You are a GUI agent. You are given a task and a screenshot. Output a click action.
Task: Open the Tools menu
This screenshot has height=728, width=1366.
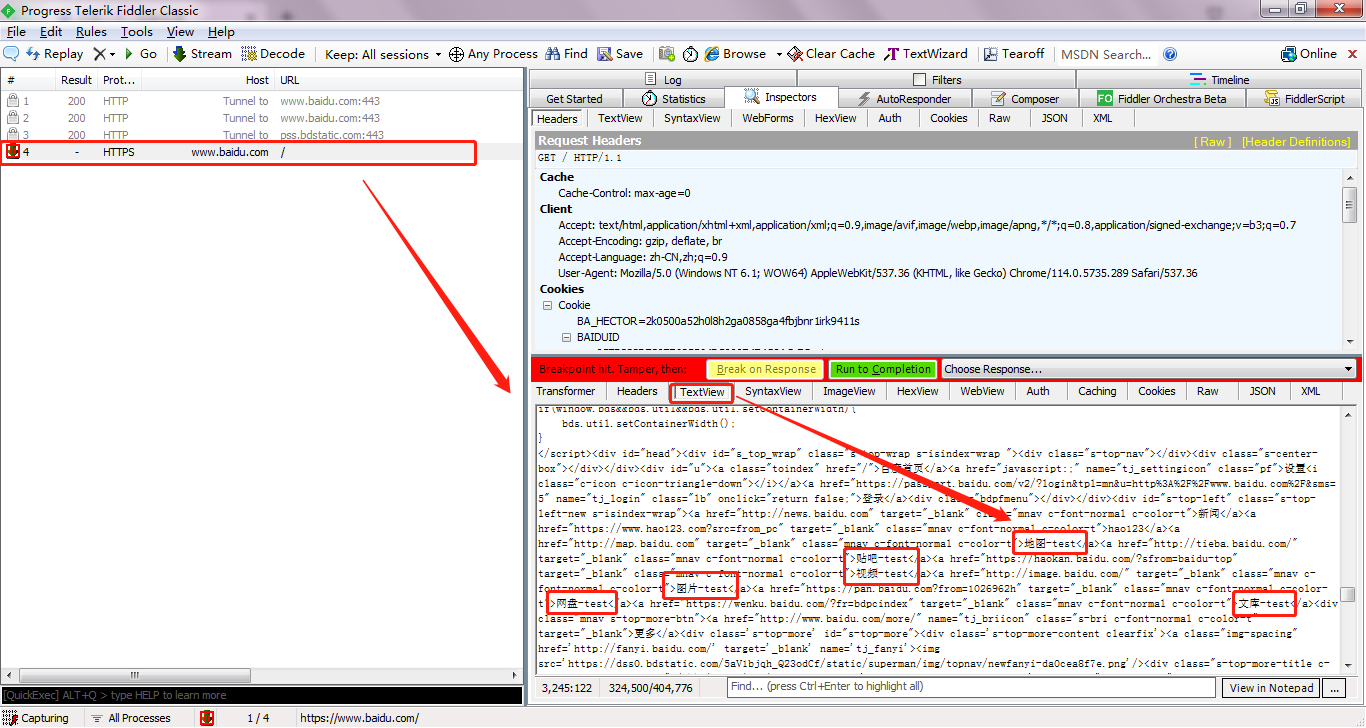pyautogui.click(x=137, y=32)
